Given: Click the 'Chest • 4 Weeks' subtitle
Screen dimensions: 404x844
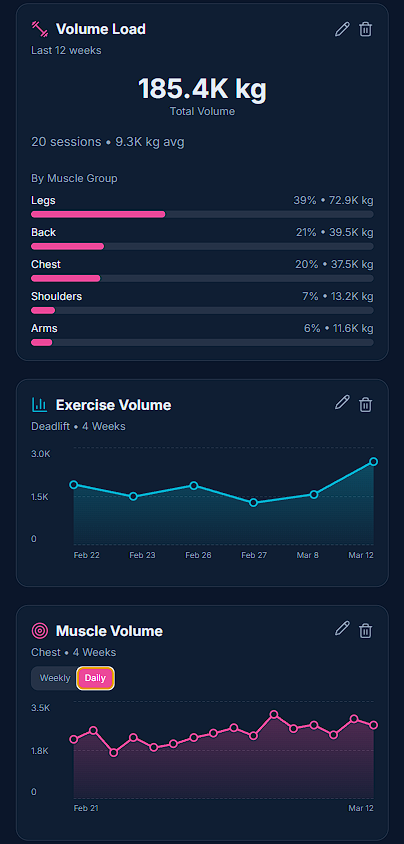Looking at the screenshot, I should coord(74,652).
